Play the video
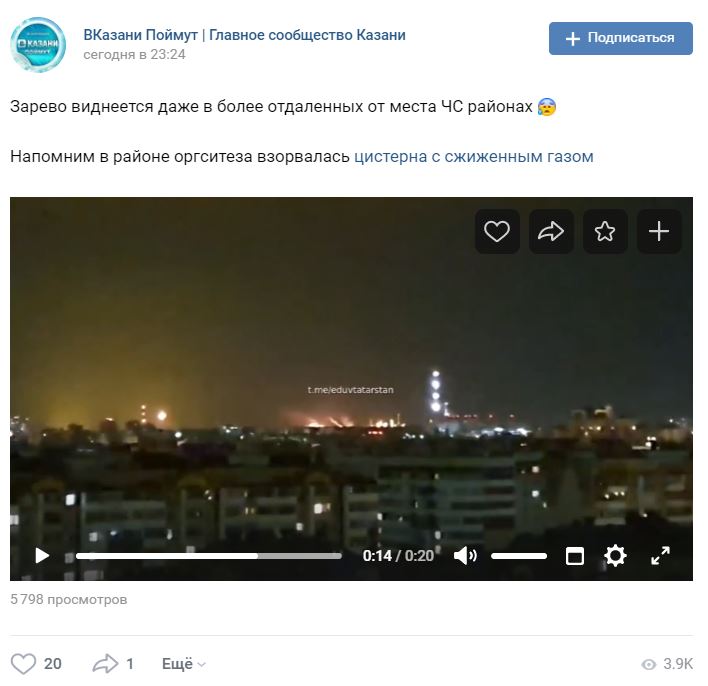Screen dimensions: 708x686 tap(42, 555)
